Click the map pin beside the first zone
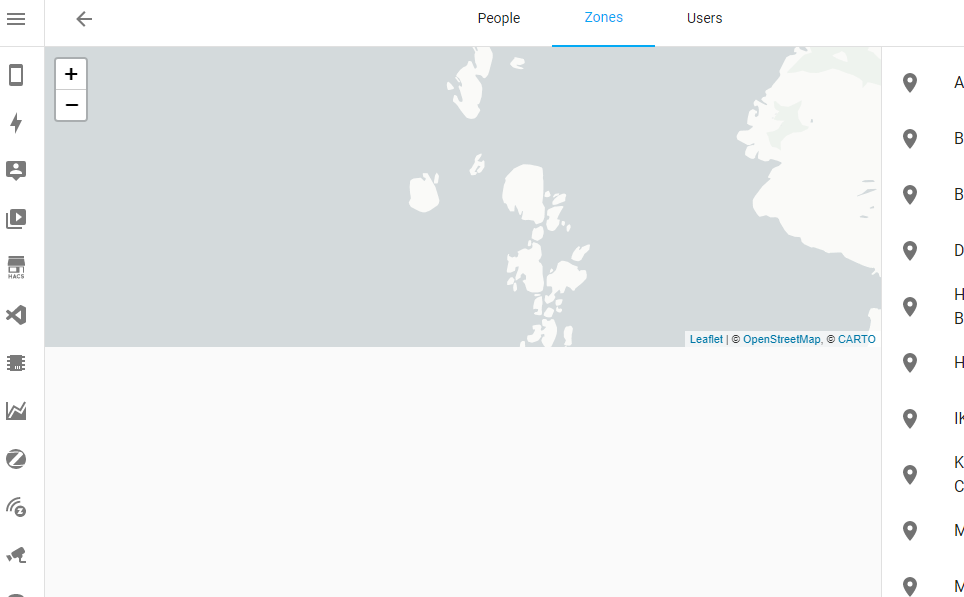Viewport: 964px width, 597px height. point(910,82)
